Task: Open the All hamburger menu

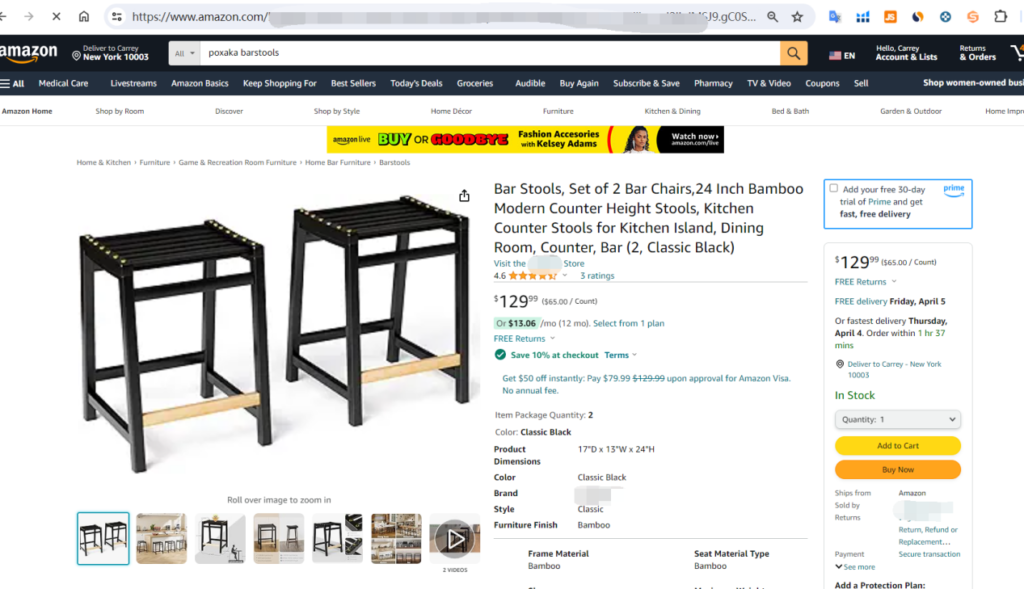Action: pyautogui.click(x=12, y=84)
